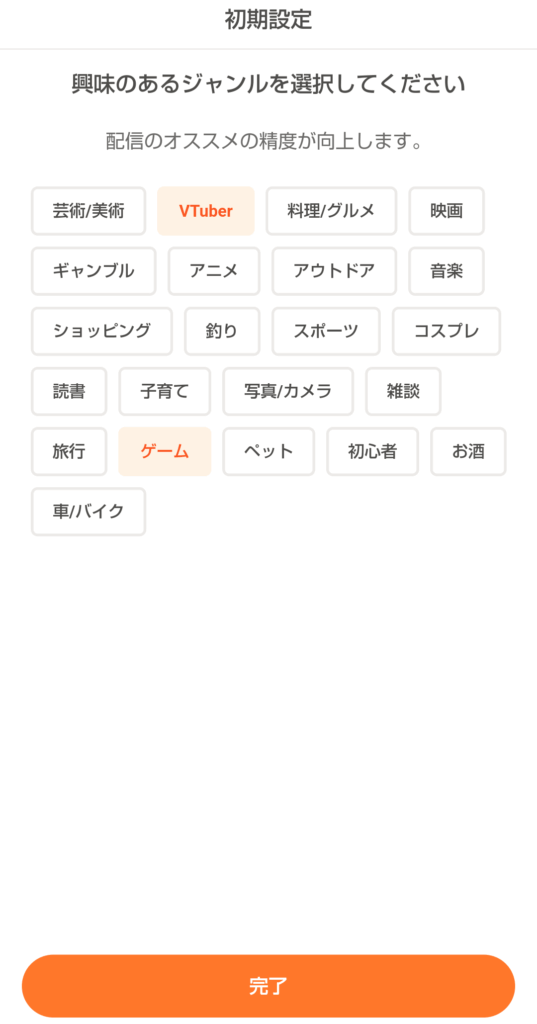Deselect the VTuber genre chip
The image size is (537, 1024).
(206, 211)
